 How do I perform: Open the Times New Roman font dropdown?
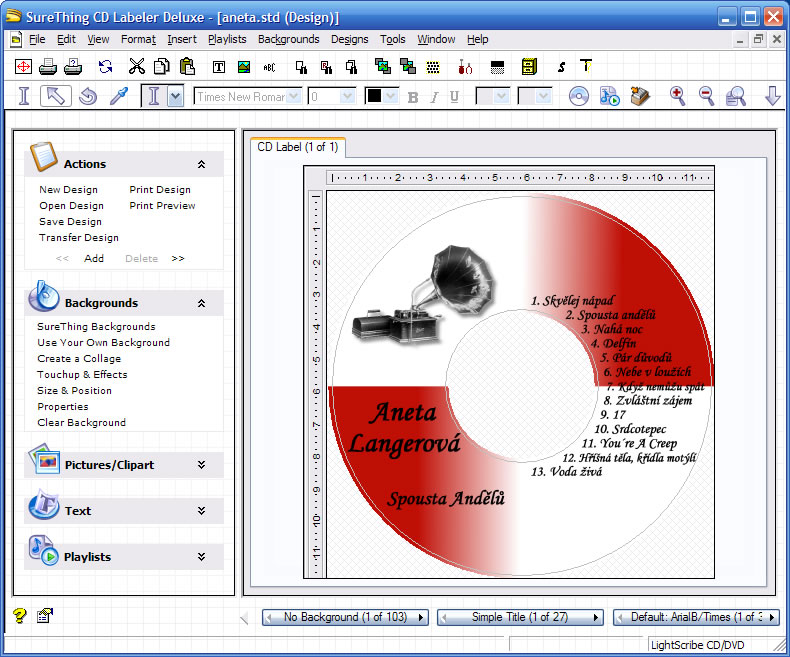point(293,97)
